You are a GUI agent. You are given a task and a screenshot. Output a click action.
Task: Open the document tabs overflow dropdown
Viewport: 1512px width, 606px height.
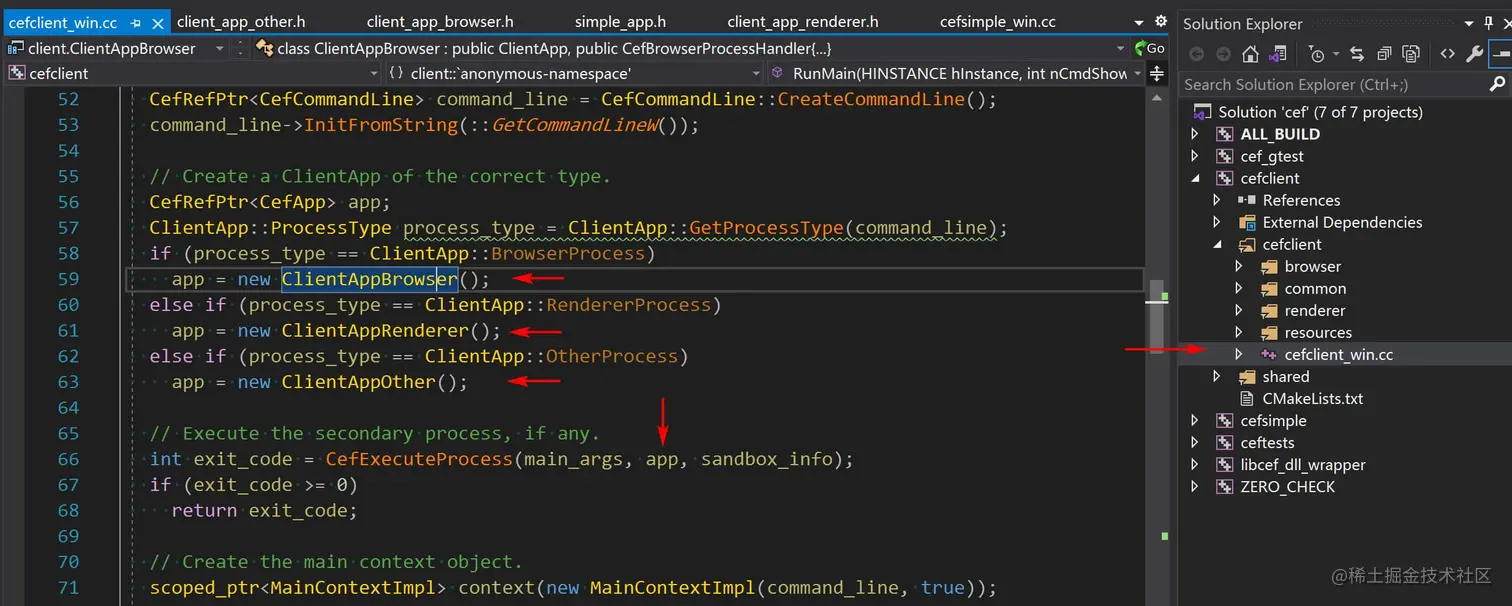1139,22
